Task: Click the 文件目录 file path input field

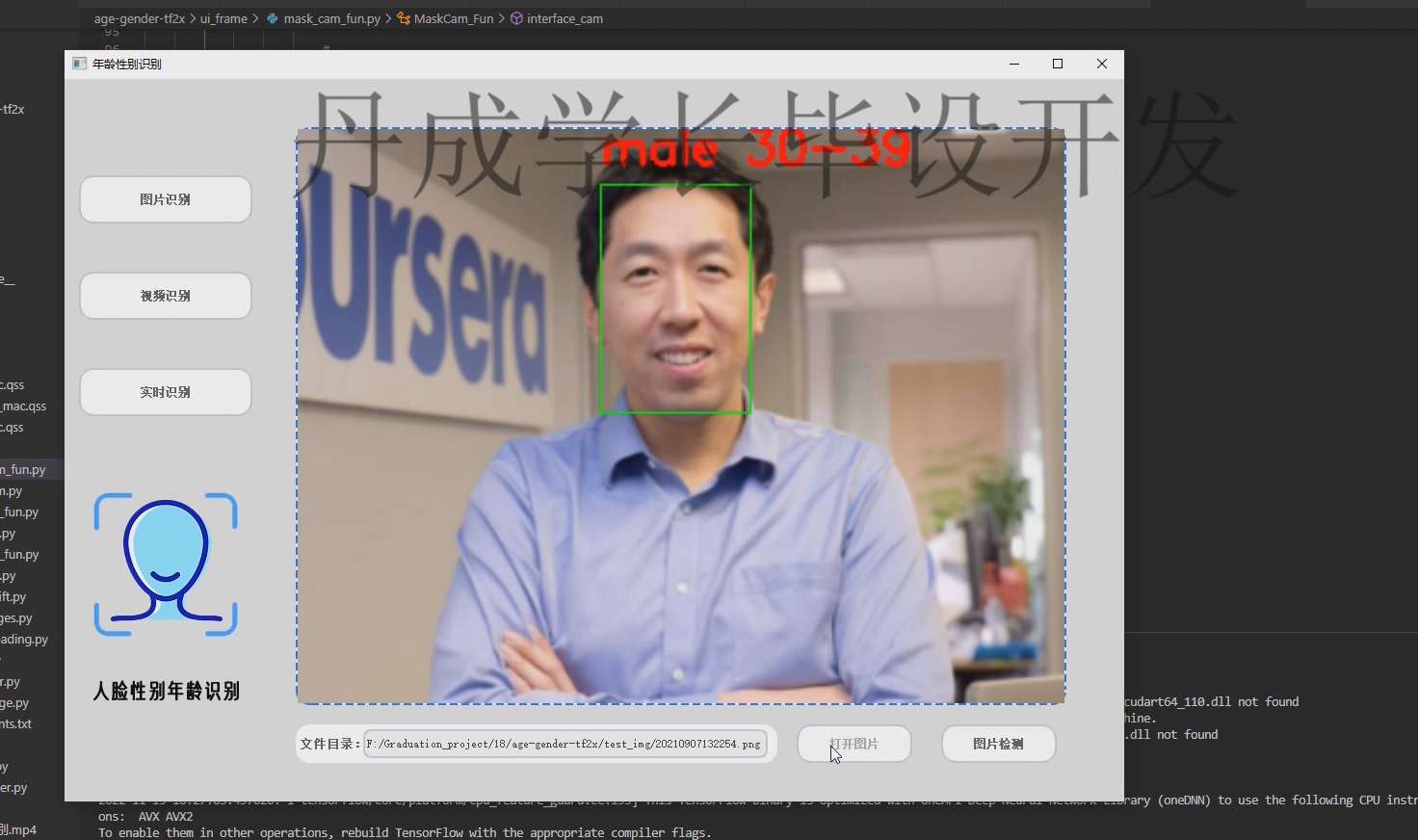Action: (x=564, y=744)
